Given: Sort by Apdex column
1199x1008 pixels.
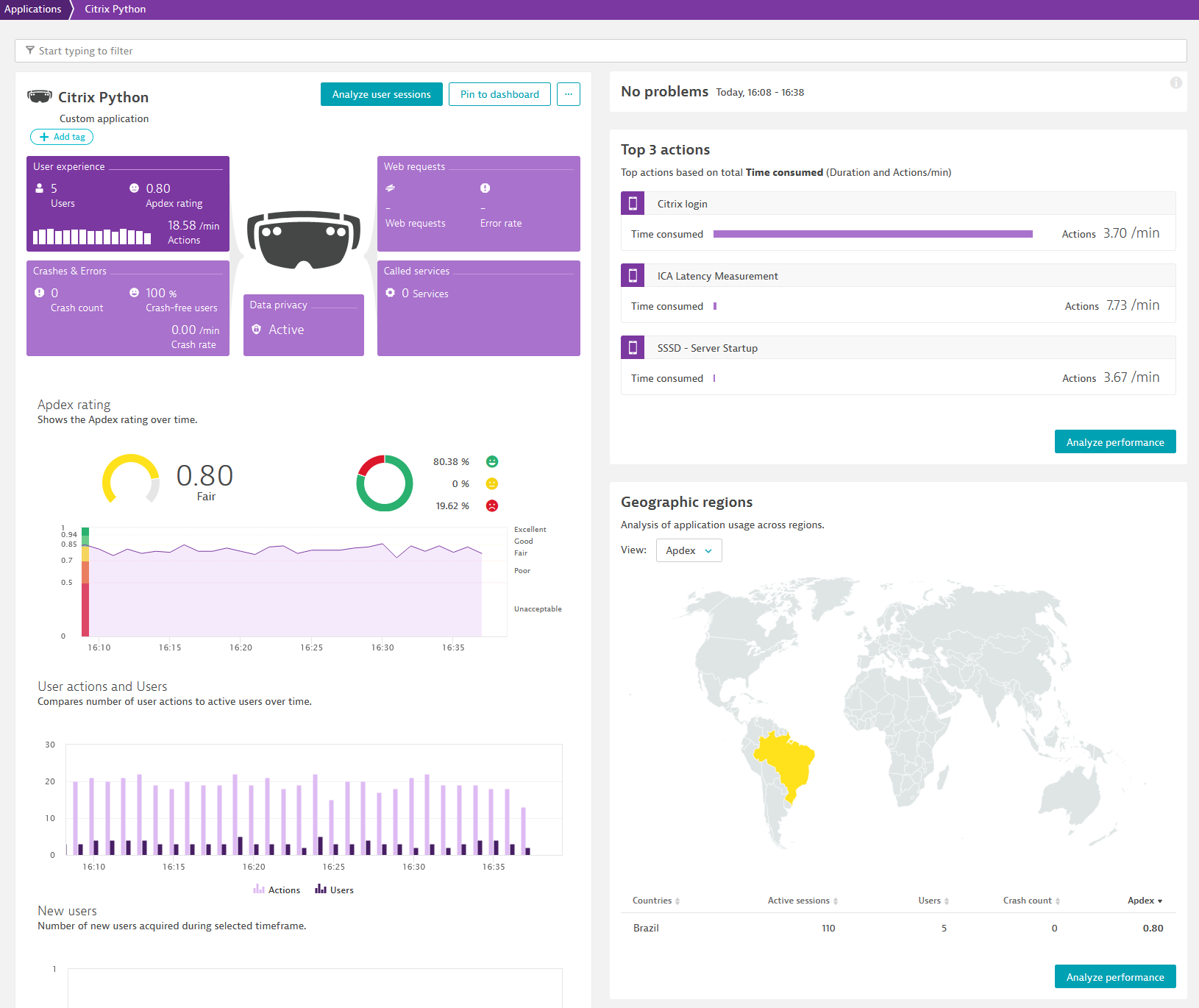Looking at the screenshot, I should [1145, 901].
